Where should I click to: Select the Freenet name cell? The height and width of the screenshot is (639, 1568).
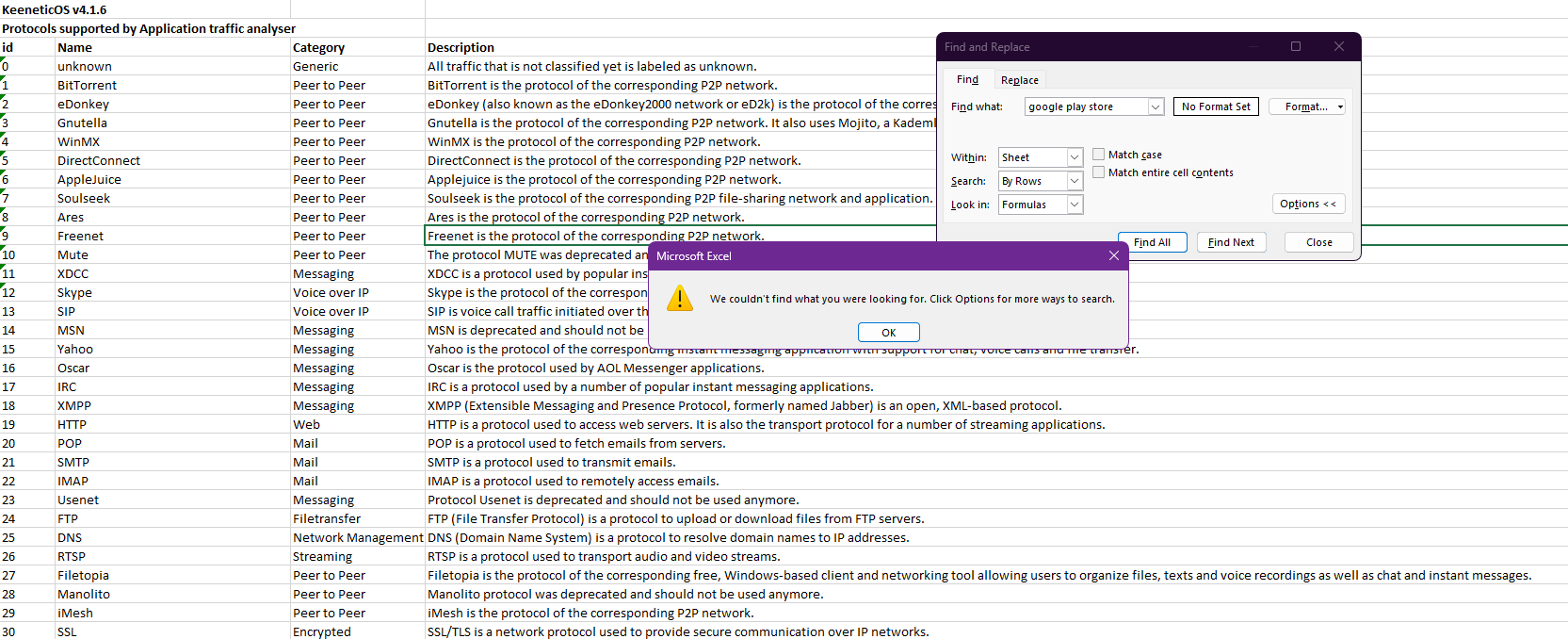pos(172,236)
